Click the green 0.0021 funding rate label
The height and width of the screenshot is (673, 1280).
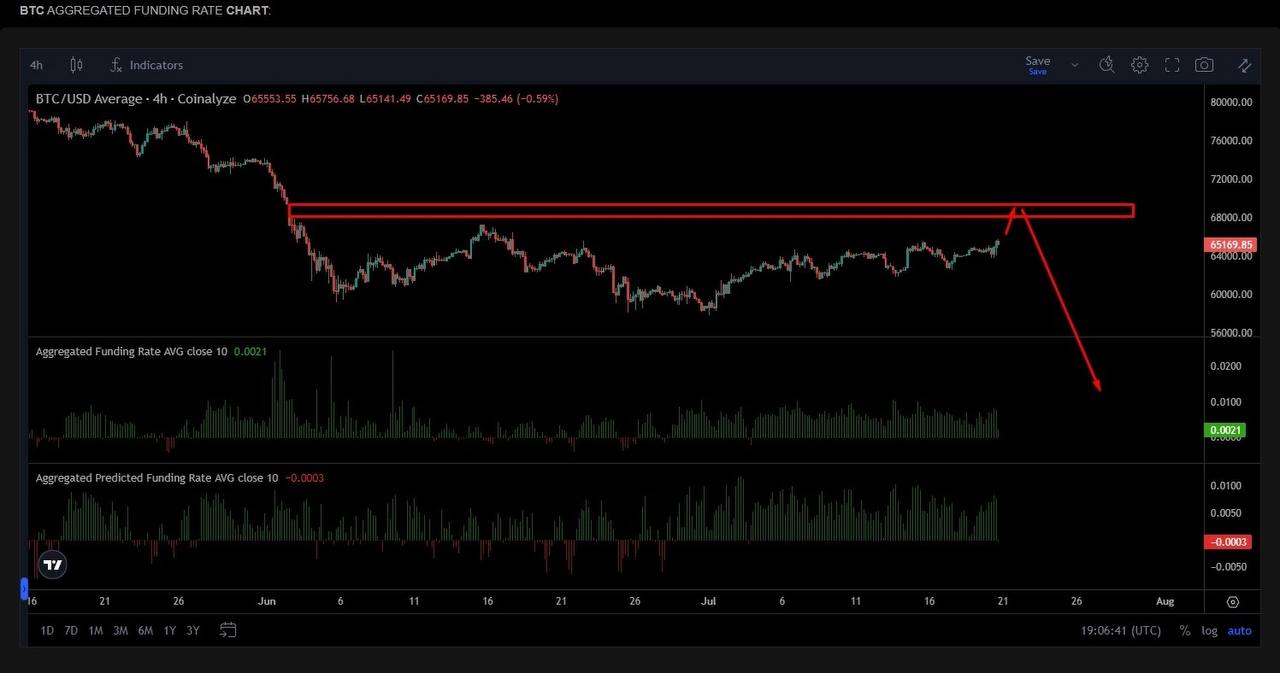pos(1226,431)
